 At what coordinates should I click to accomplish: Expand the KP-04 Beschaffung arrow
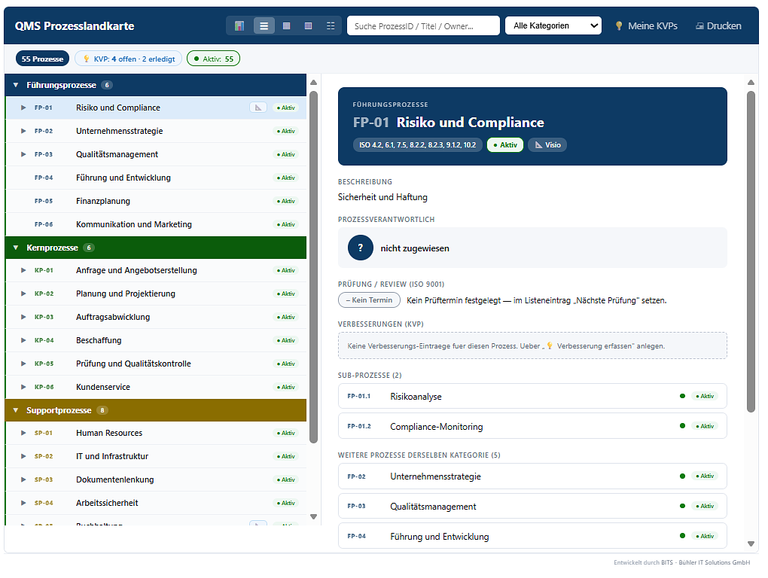[x=23, y=340]
